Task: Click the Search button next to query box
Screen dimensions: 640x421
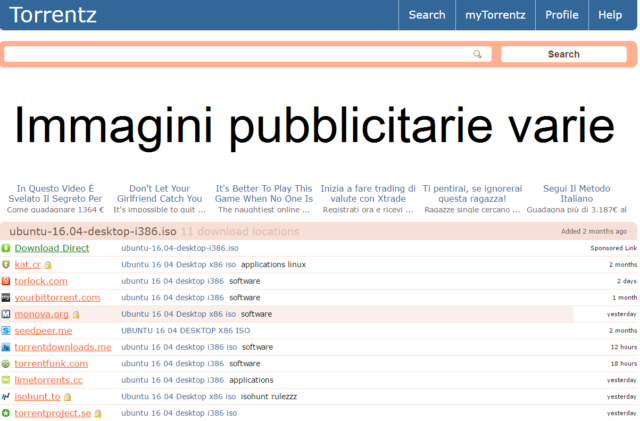Action: (564, 54)
